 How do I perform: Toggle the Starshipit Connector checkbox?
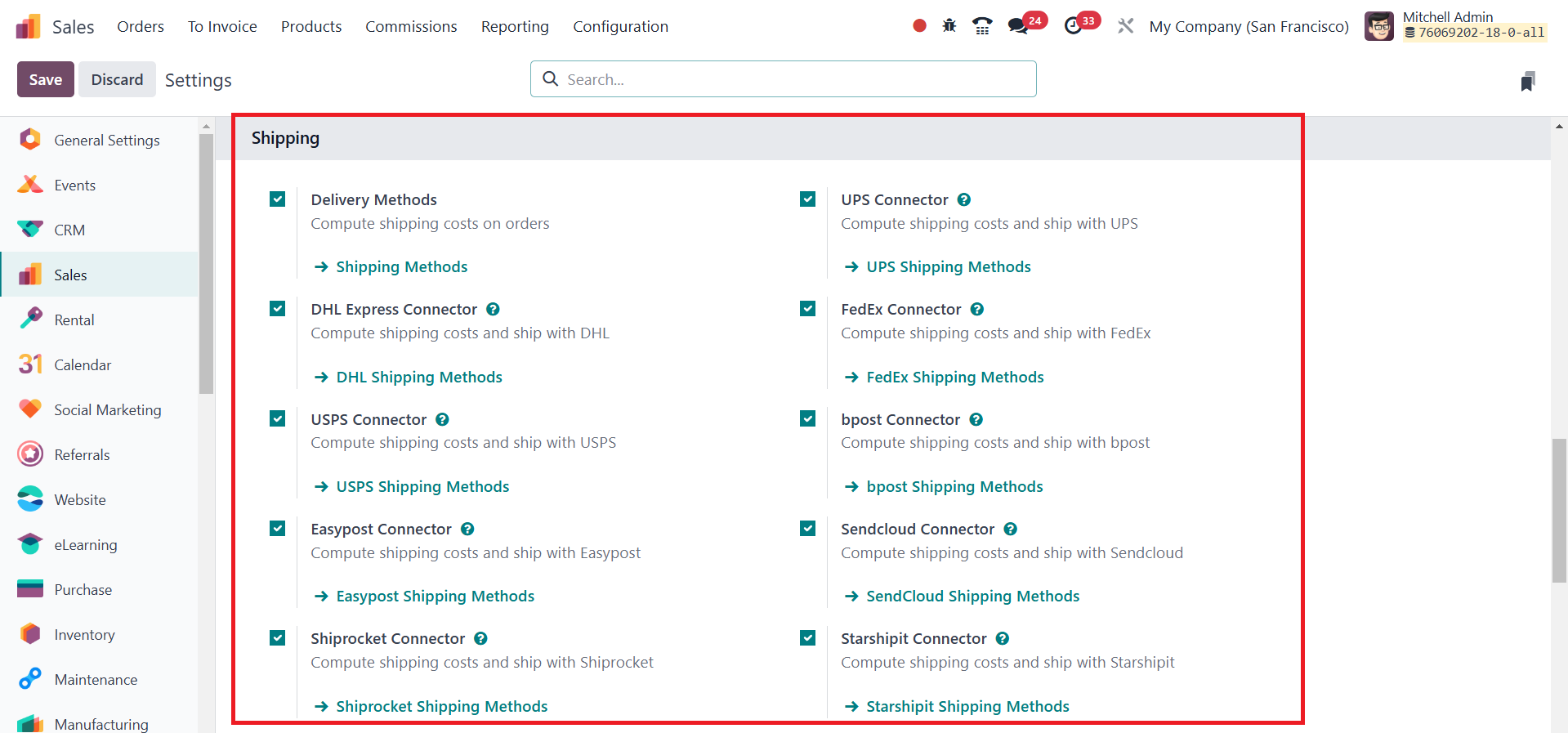808,638
